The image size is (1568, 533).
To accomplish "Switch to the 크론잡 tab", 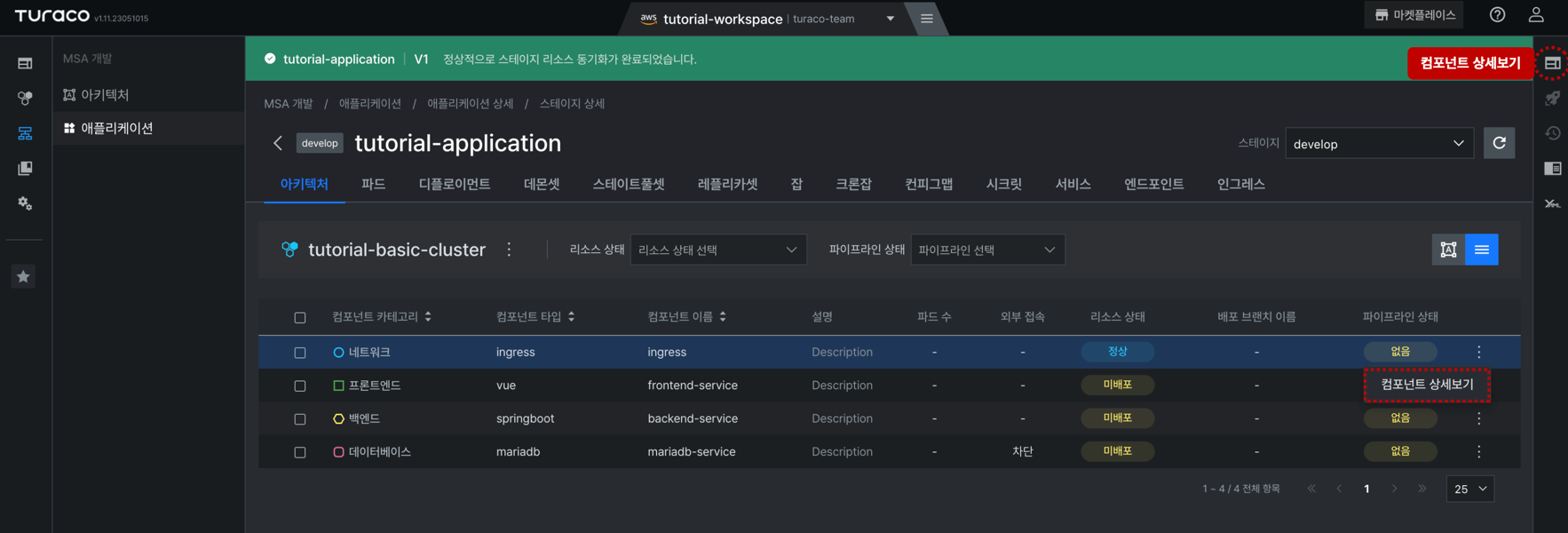I will [853, 184].
